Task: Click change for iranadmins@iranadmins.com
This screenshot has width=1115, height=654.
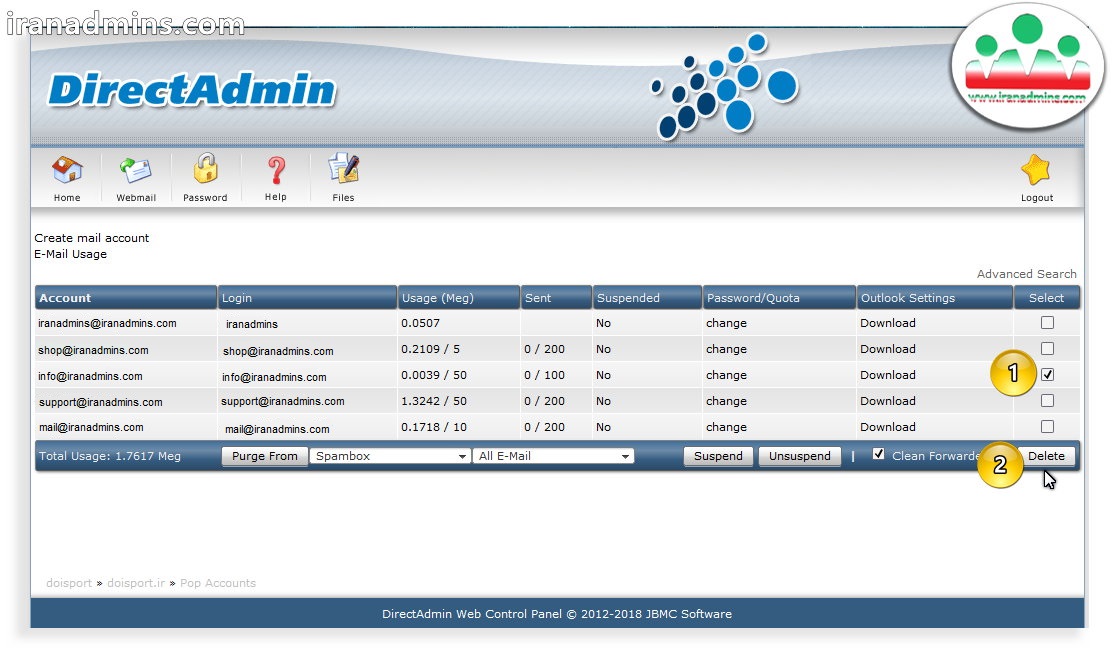Action: (726, 323)
